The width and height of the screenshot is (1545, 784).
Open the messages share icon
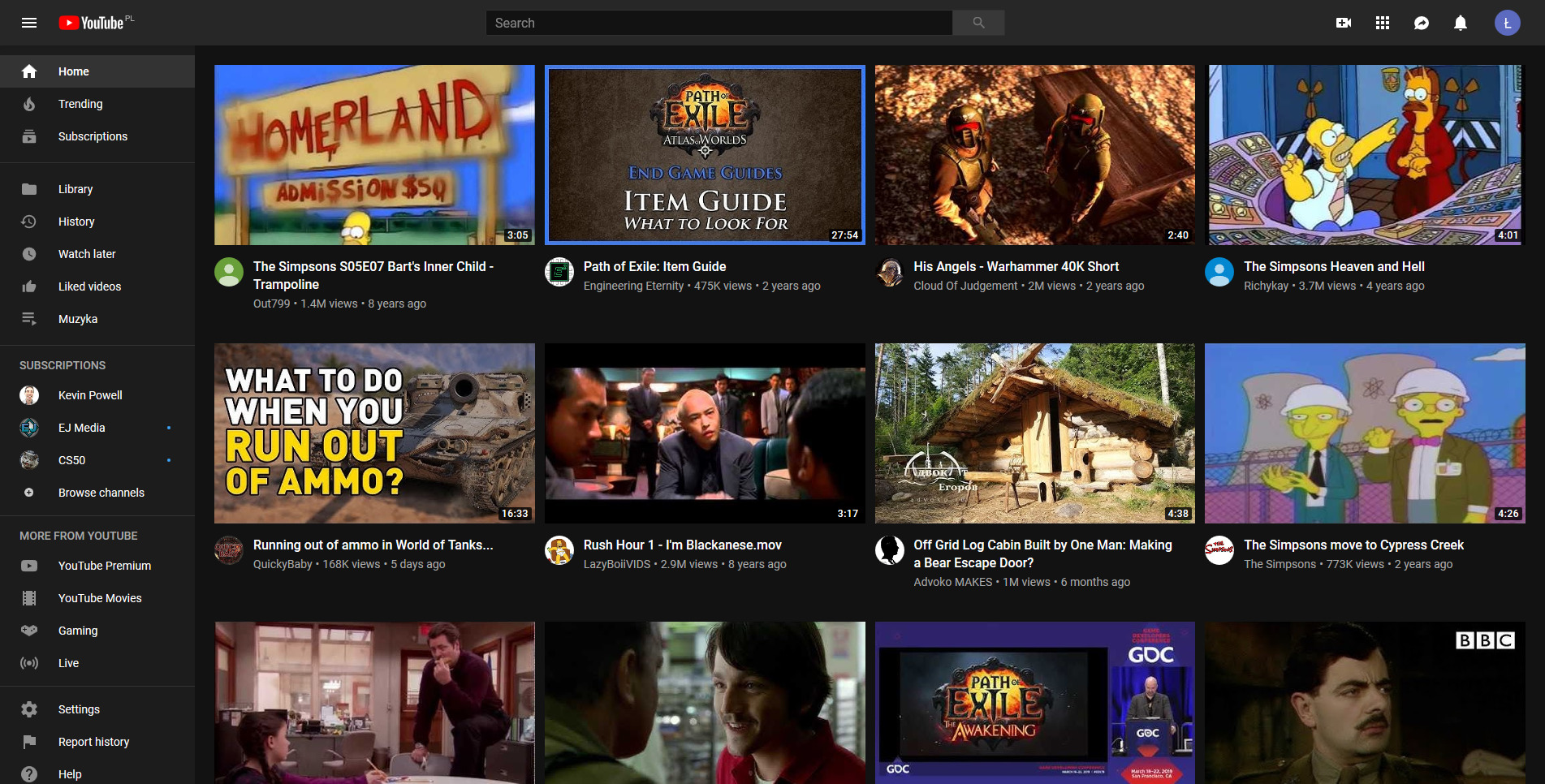1422,23
